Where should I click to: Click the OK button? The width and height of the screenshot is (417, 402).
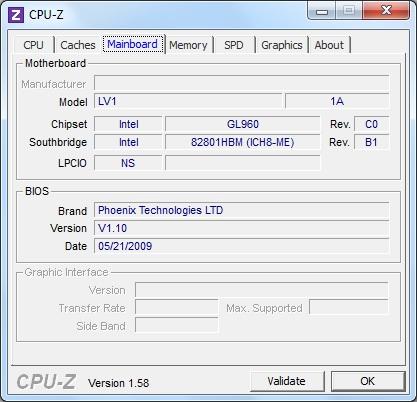pos(368,381)
